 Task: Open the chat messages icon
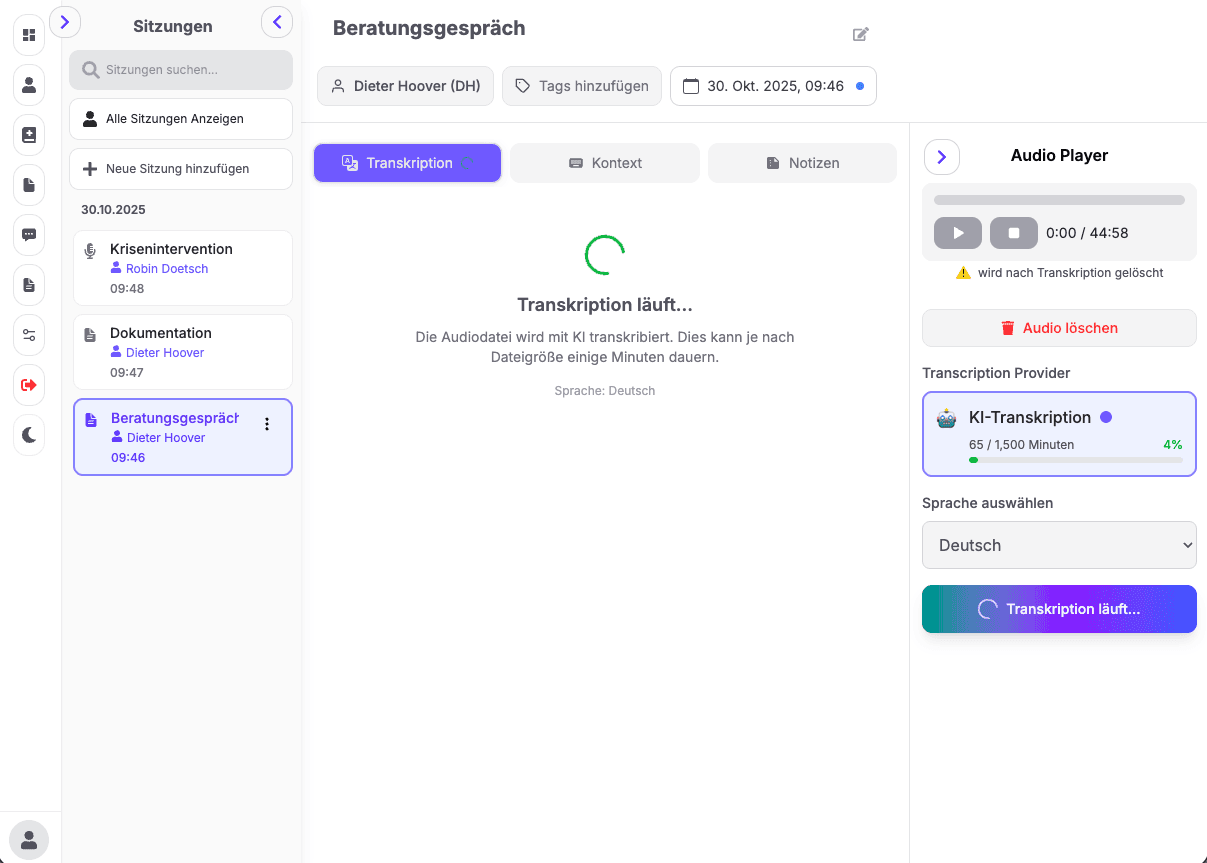pos(29,235)
